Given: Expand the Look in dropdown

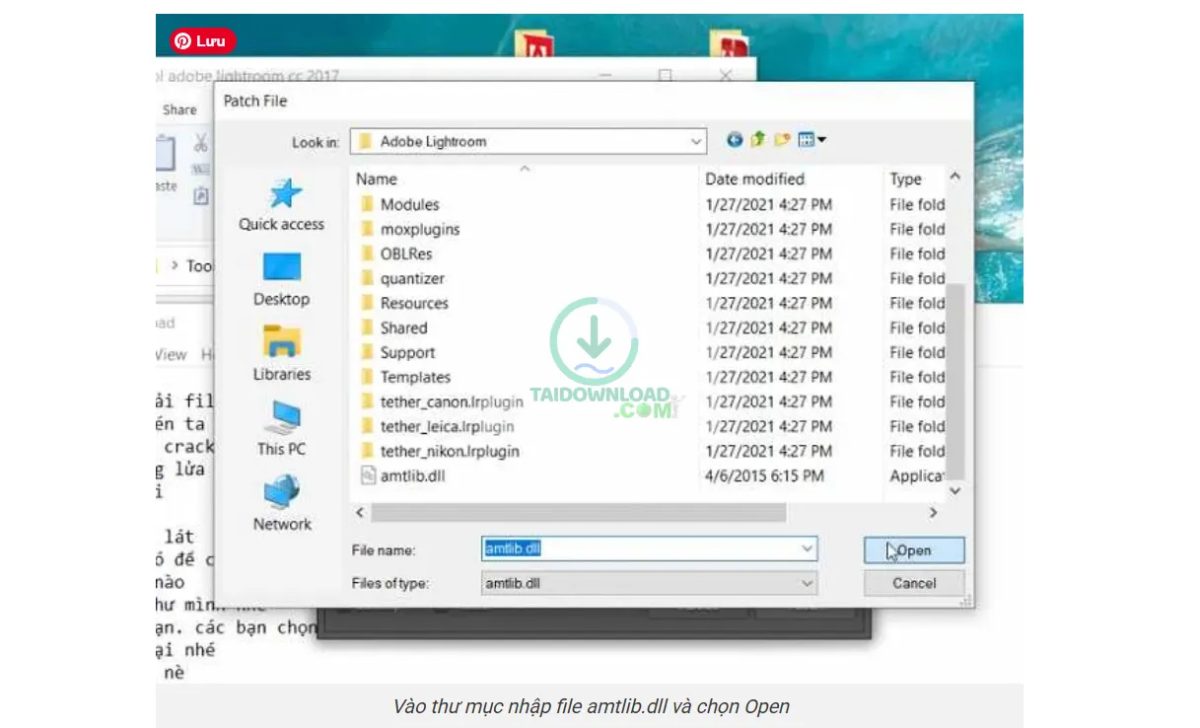Looking at the screenshot, I should click(x=698, y=141).
